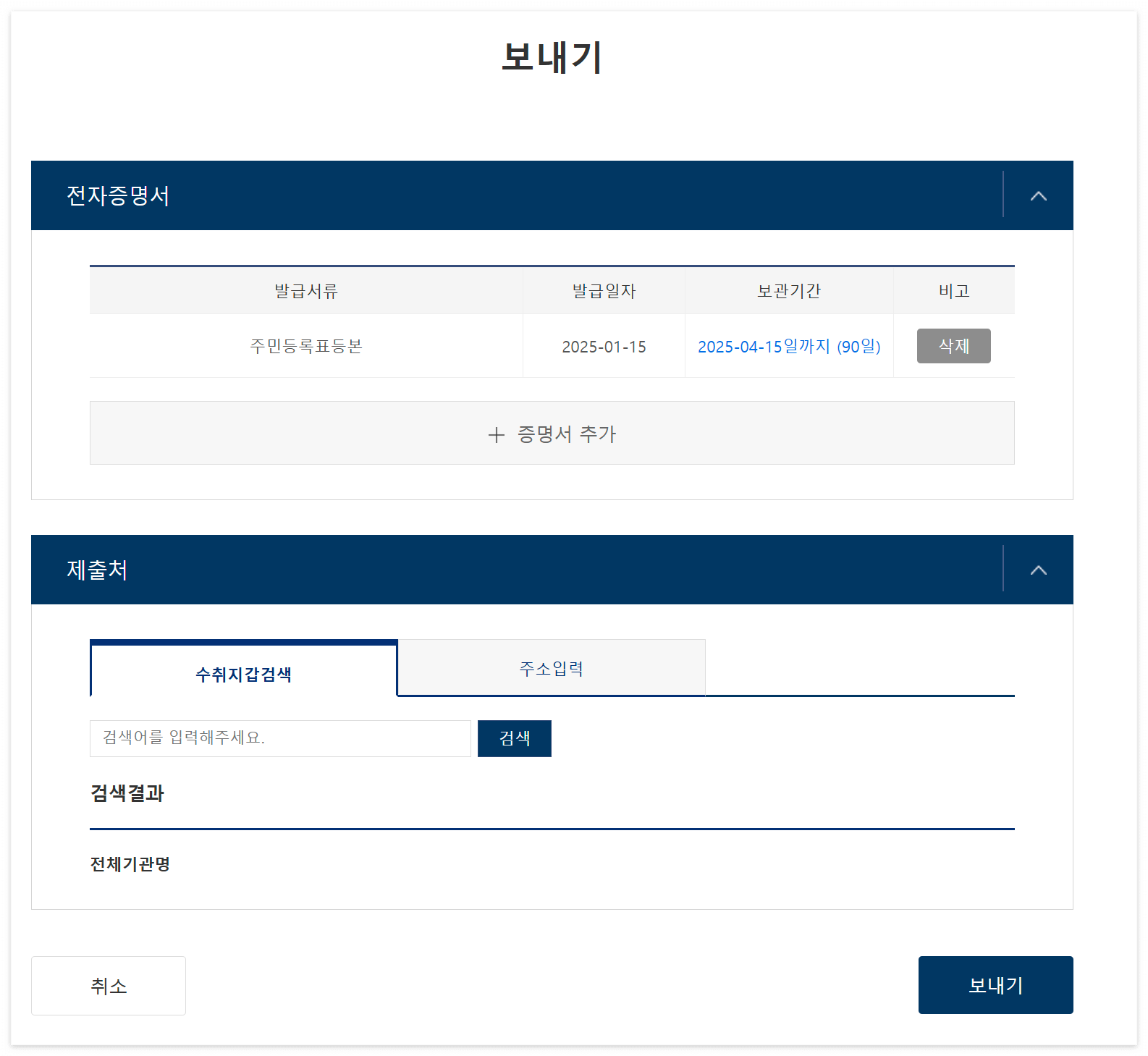Click the 보관기간 column header
The height and width of the screenshot is (1056, 1148).
pyautogui.click(x=789, y=290)
